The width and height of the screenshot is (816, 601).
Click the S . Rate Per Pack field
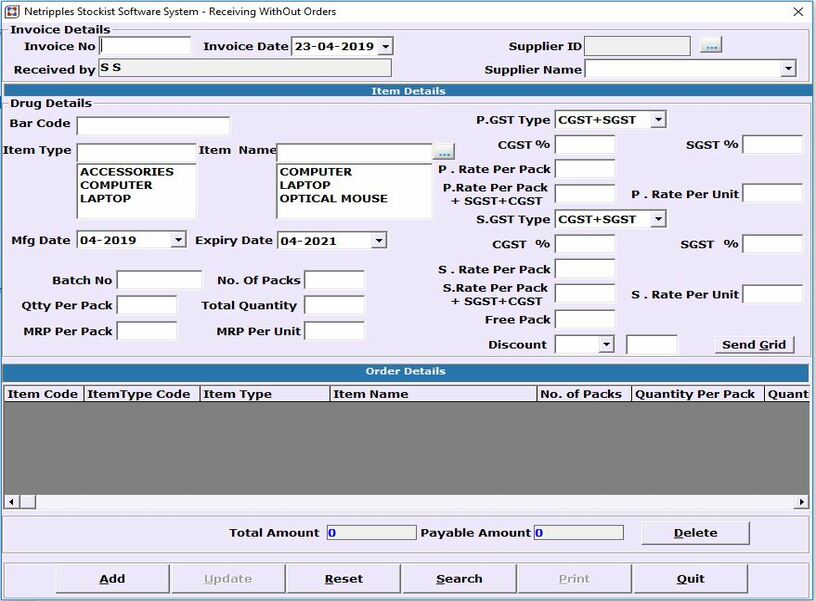coord(585,269)
